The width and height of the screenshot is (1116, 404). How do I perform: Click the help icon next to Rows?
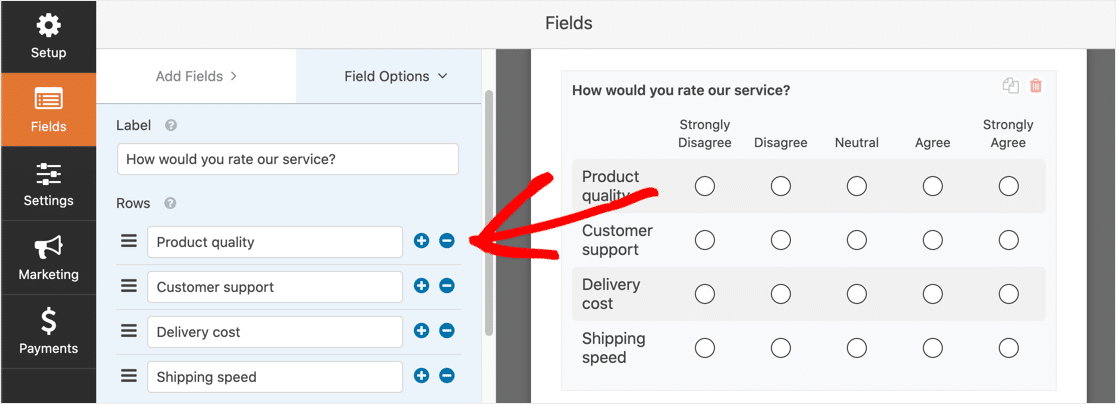coord(170,203)
